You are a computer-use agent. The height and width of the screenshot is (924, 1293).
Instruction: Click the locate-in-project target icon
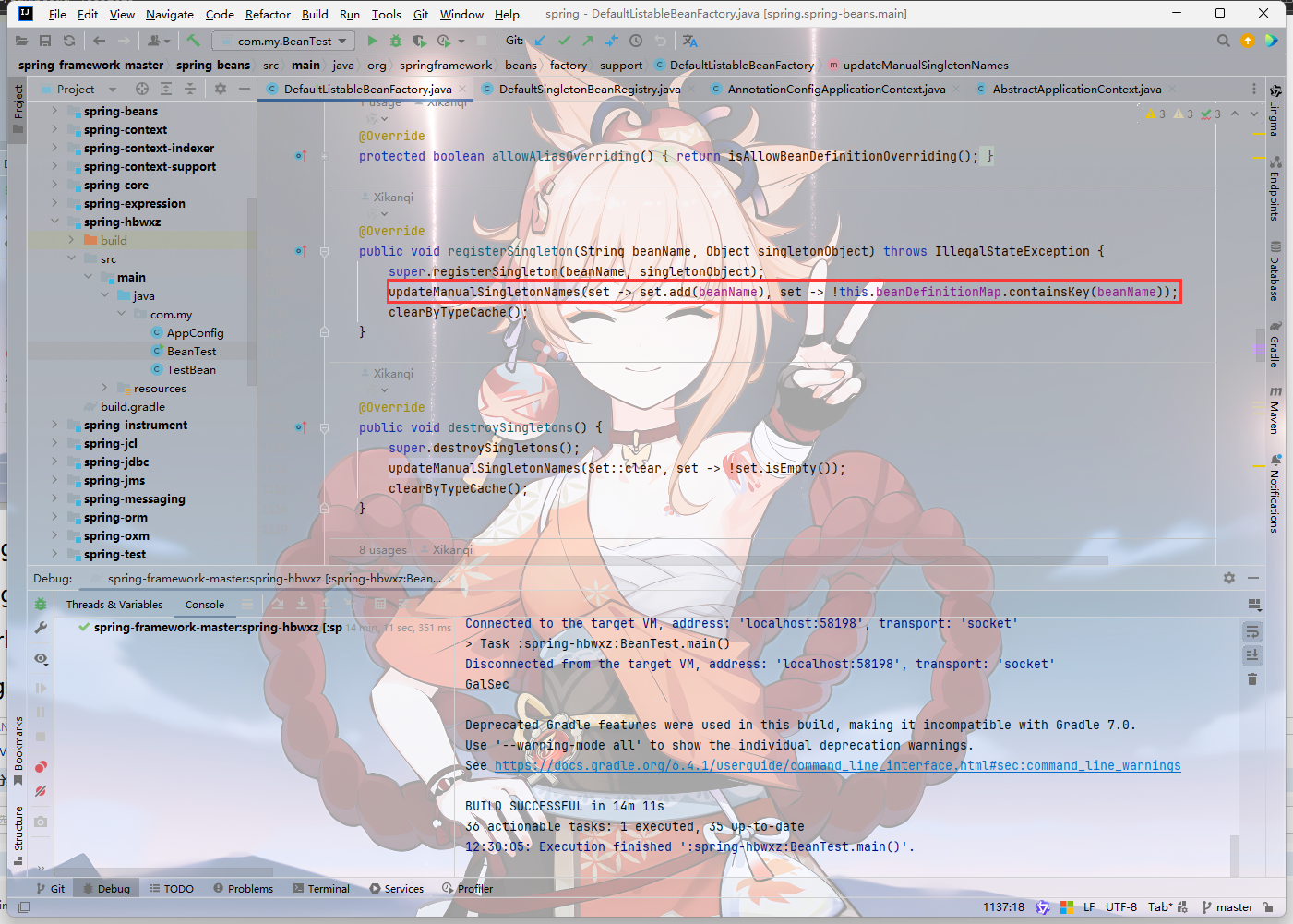[142, 89]
